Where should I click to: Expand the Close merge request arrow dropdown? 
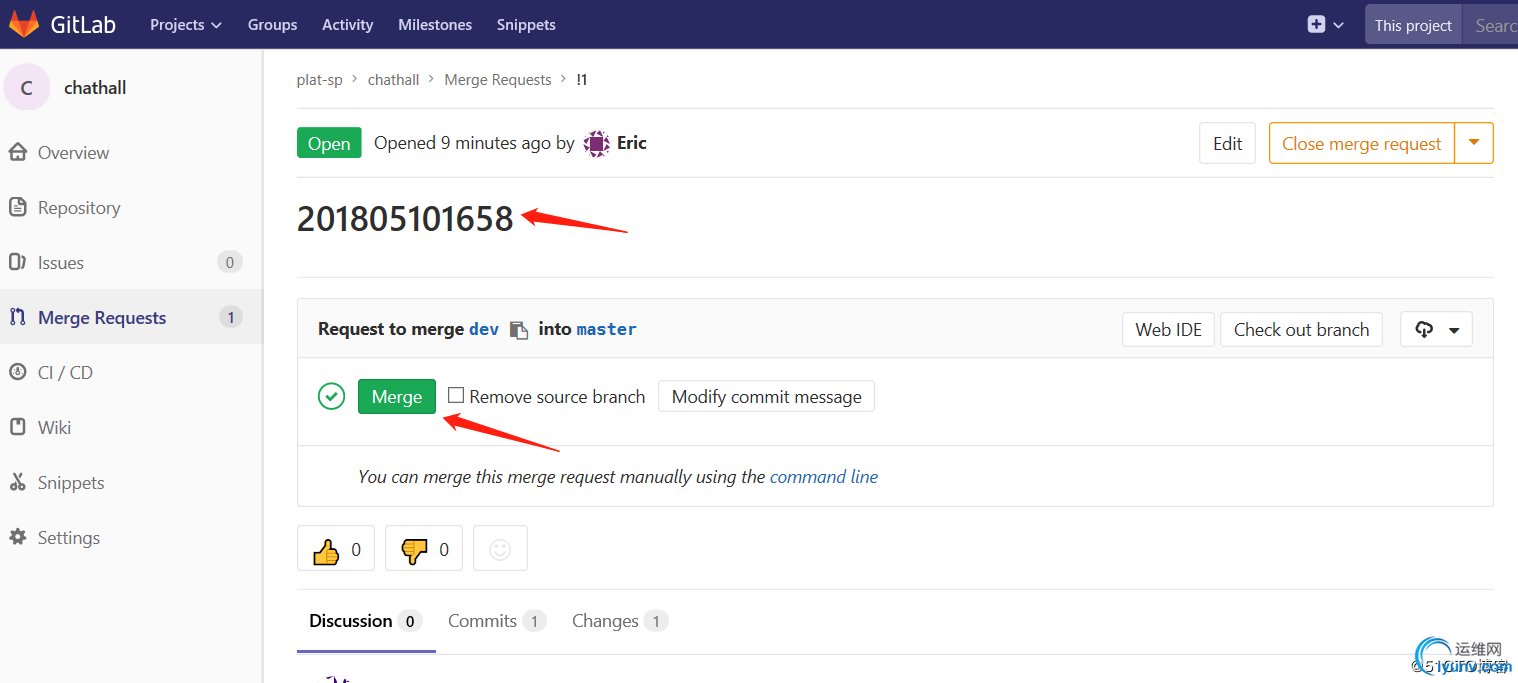(x=1474, y=143)
